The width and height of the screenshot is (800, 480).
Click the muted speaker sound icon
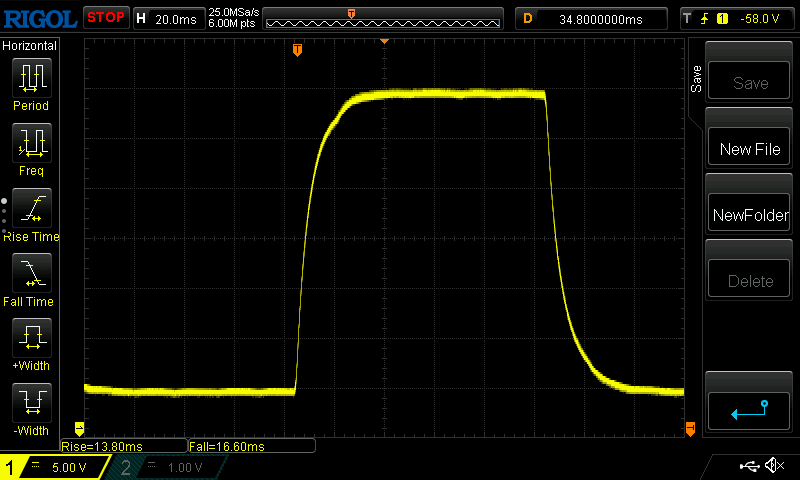pyautogui.click(x=774, y=465)
